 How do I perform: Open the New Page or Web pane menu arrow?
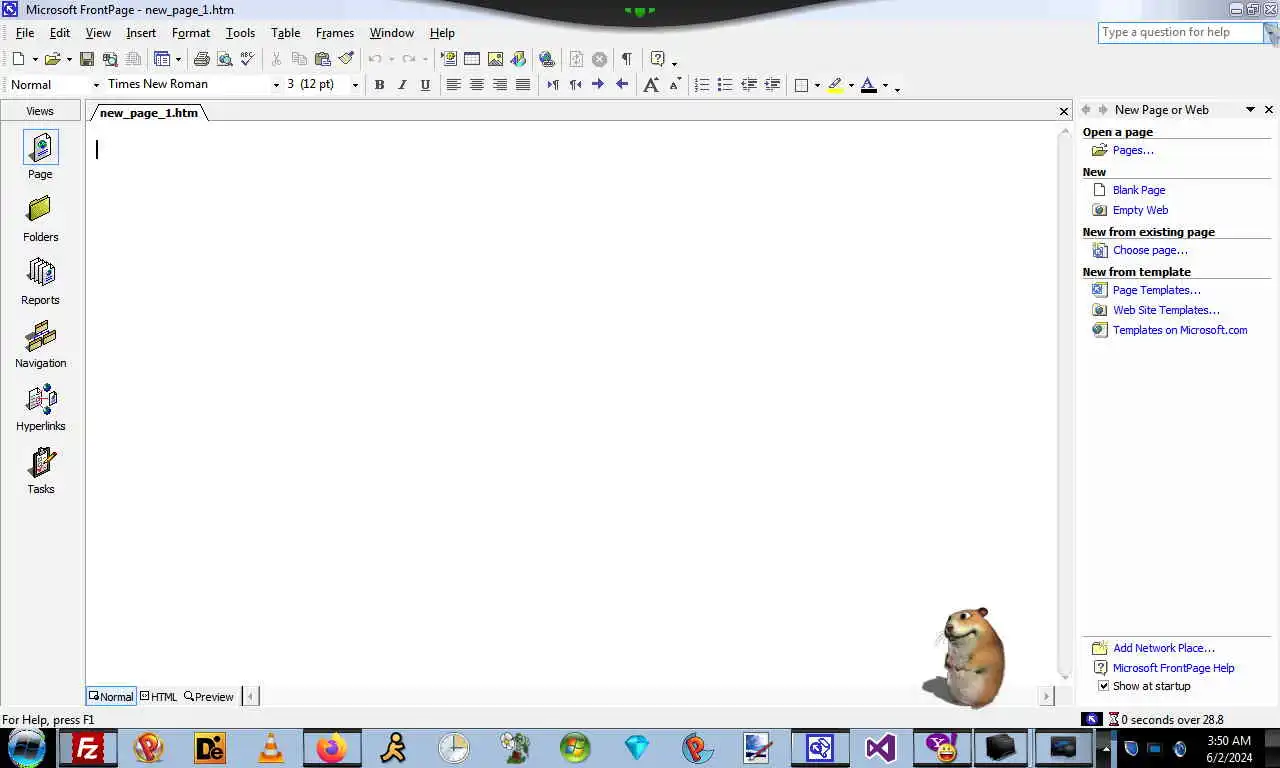tap(1250, 110)
